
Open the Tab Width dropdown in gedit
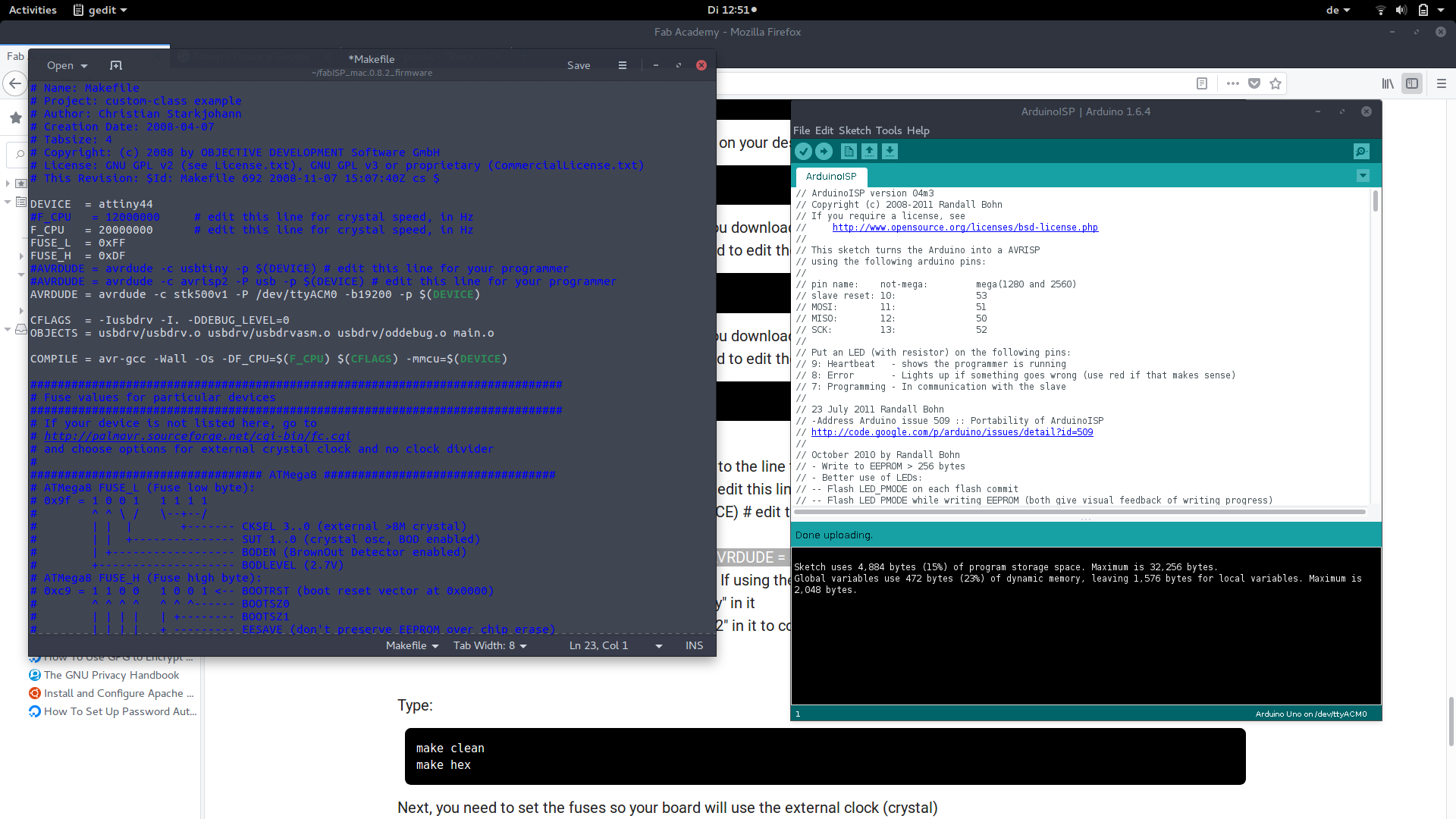pos(490,645)
